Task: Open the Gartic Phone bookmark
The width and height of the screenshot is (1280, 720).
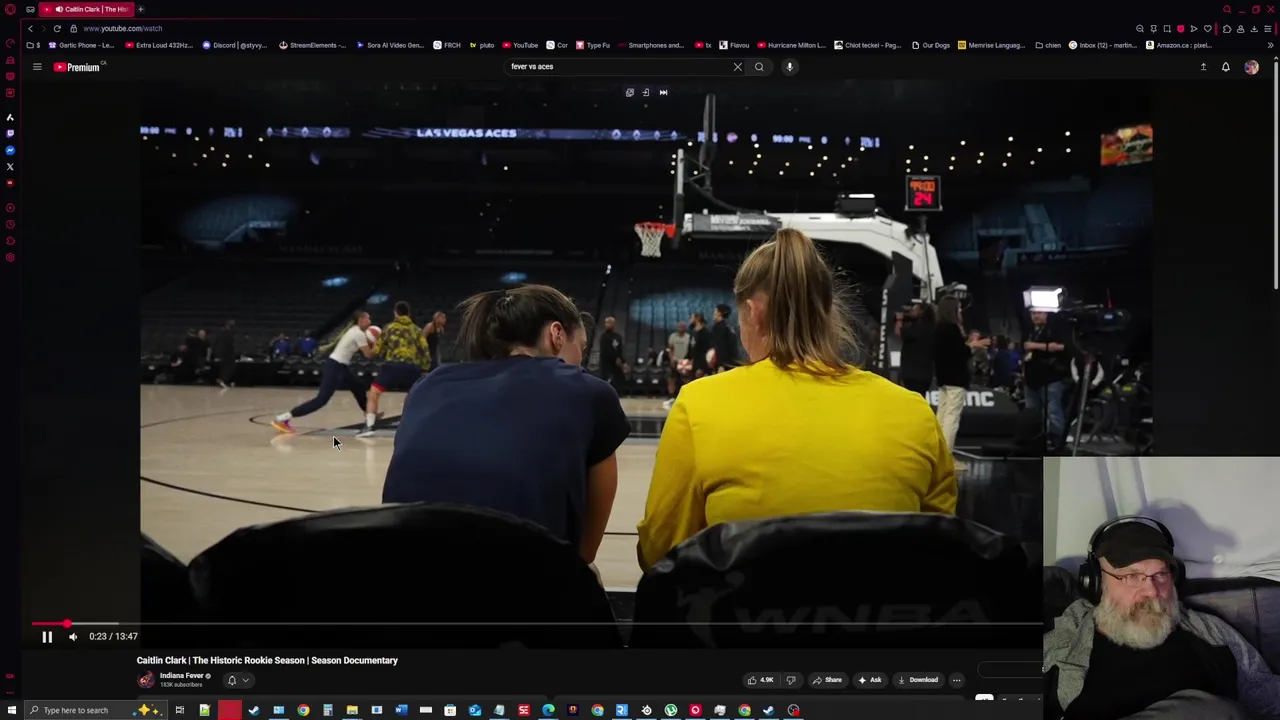Action: (81, 45)
